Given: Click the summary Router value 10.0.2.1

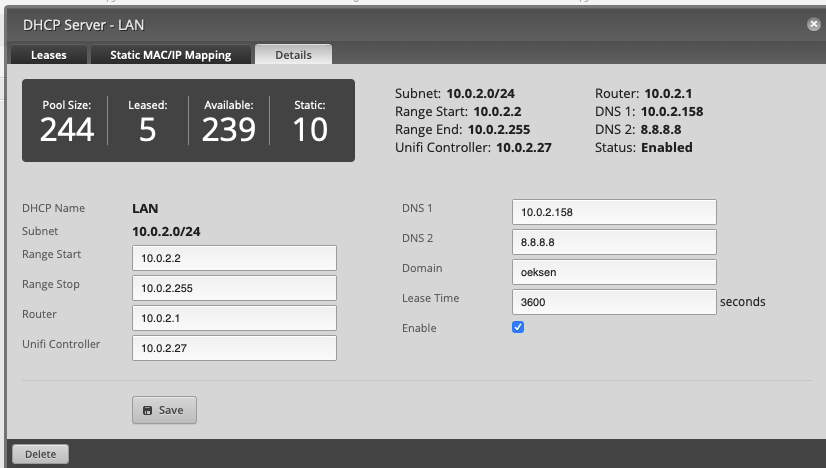Looking at the screenshot, I should pos(668,94).
